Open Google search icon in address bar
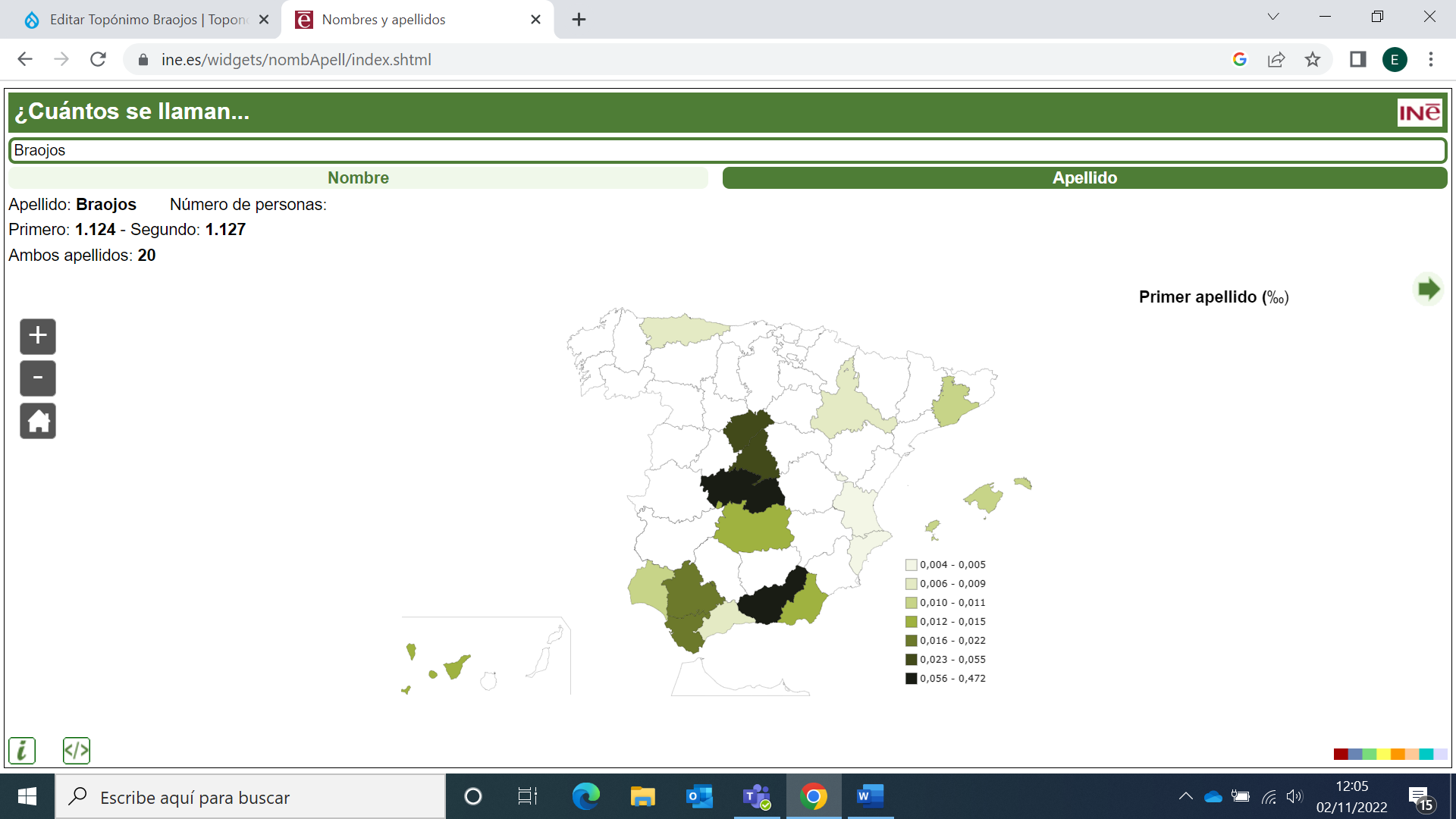The width and height of the screenshot is (1456, 819). pos(1240,59)
